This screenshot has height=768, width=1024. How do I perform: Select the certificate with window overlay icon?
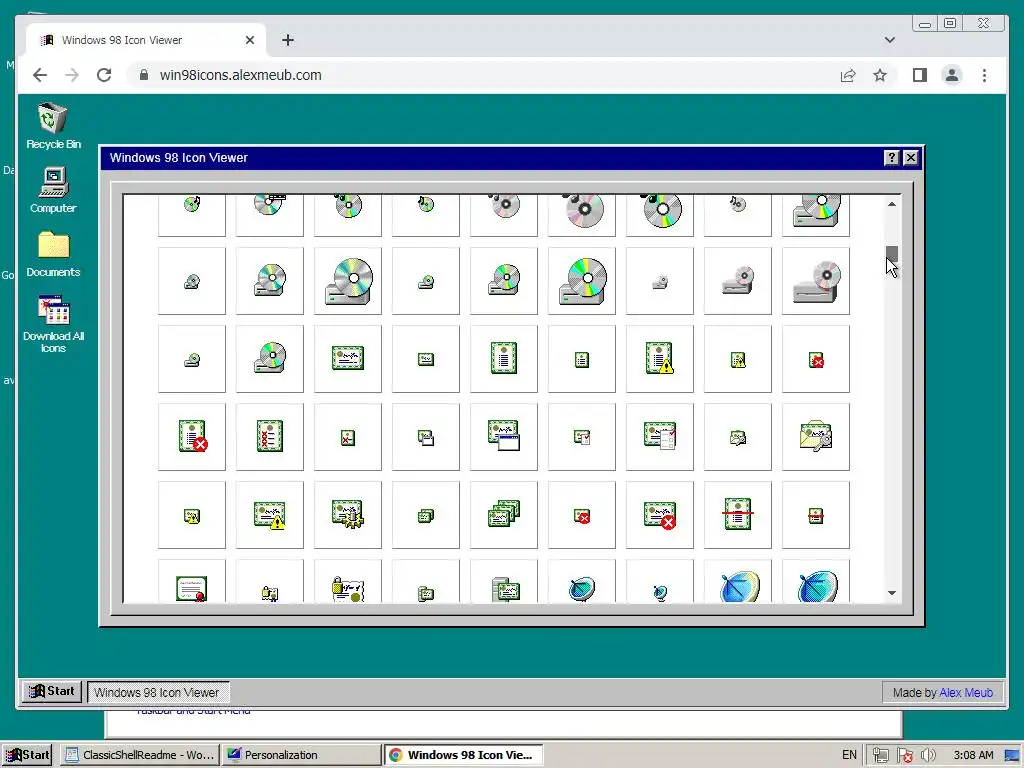coord(504,436)
